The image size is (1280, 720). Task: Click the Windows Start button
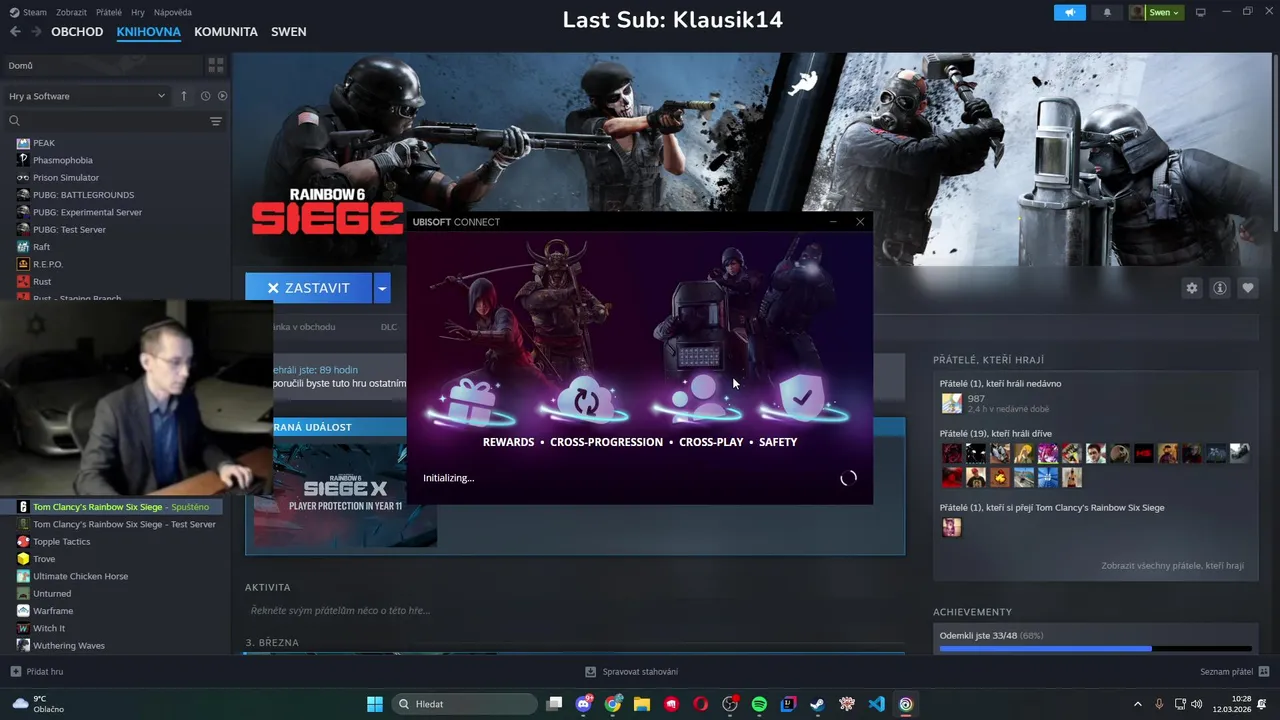[375, 704]
